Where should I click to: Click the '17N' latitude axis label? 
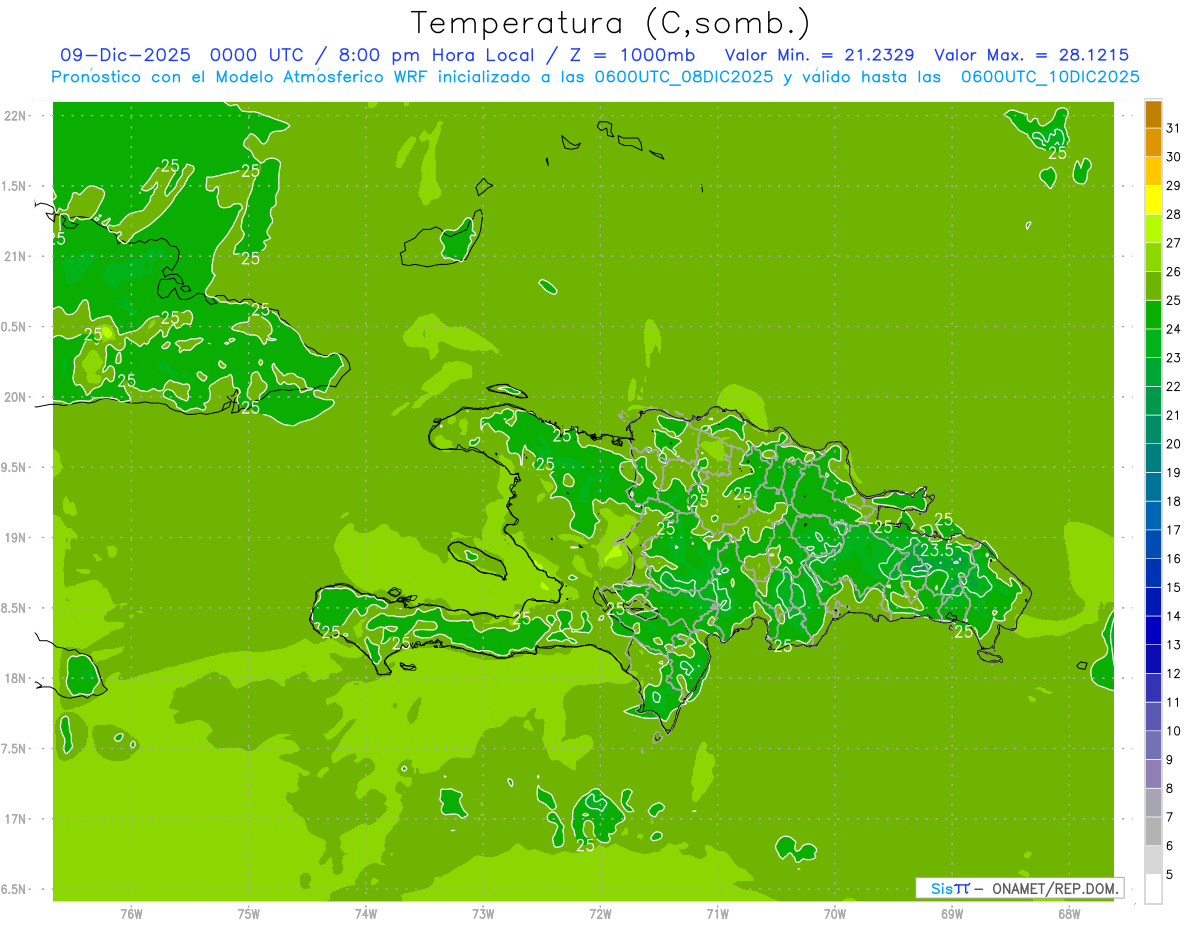pyautogui.click(x=15, y=819)
